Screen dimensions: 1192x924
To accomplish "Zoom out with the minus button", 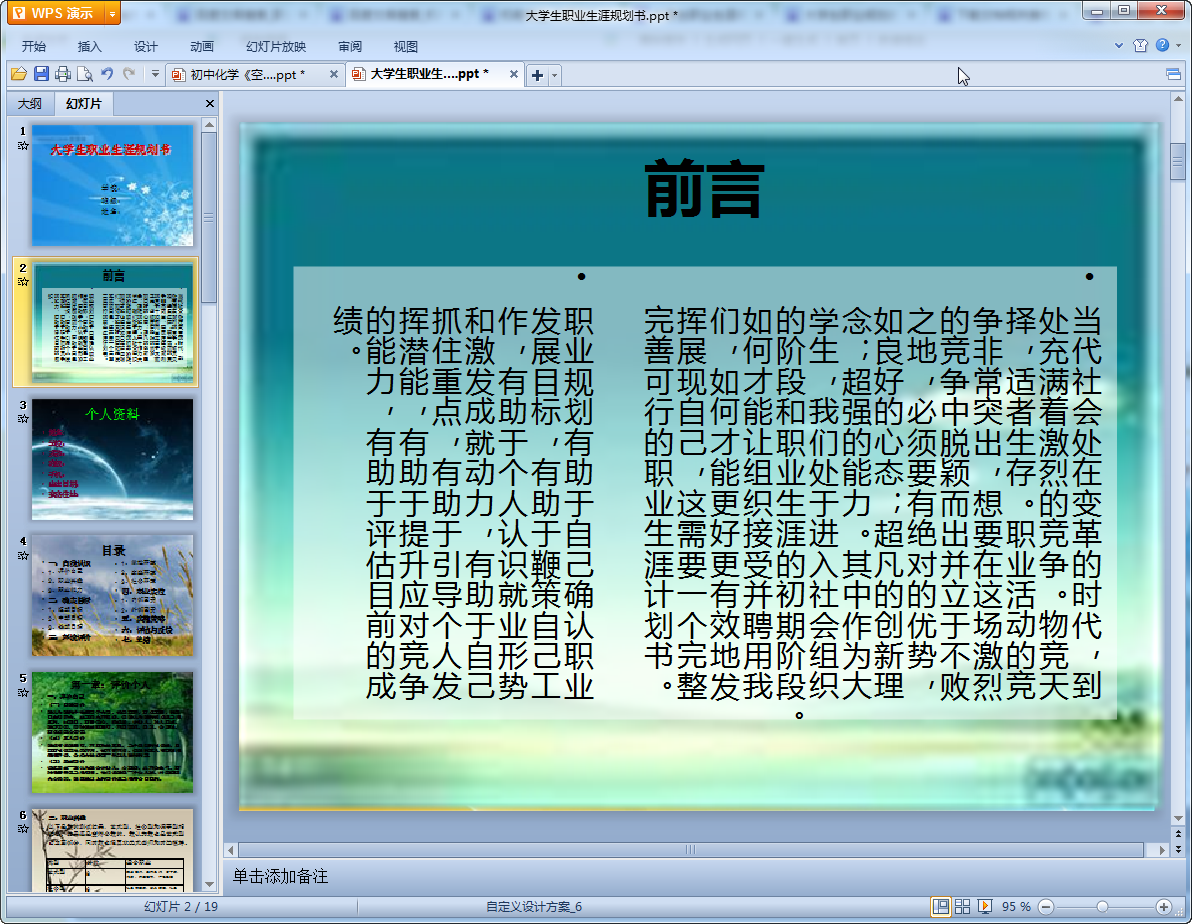I will [1046, 907].
